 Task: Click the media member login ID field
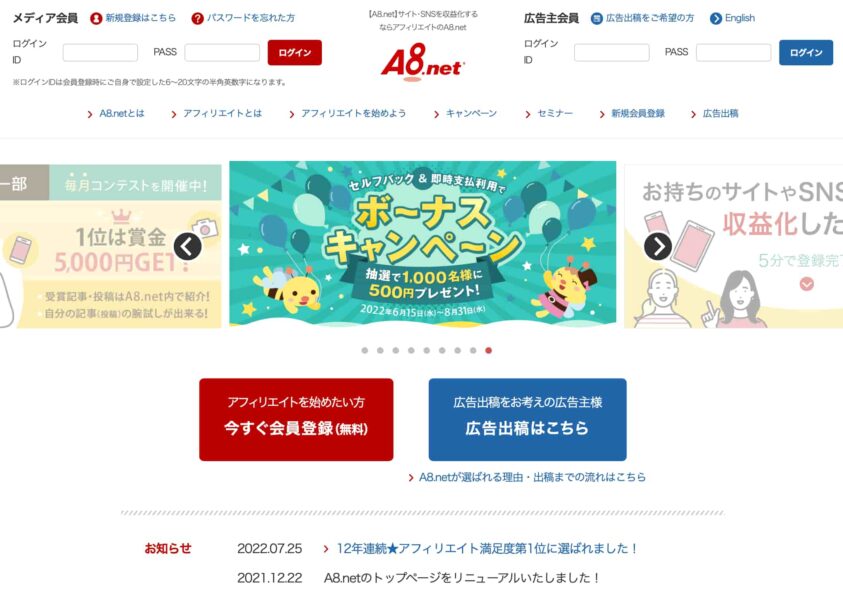pos(100,53)
